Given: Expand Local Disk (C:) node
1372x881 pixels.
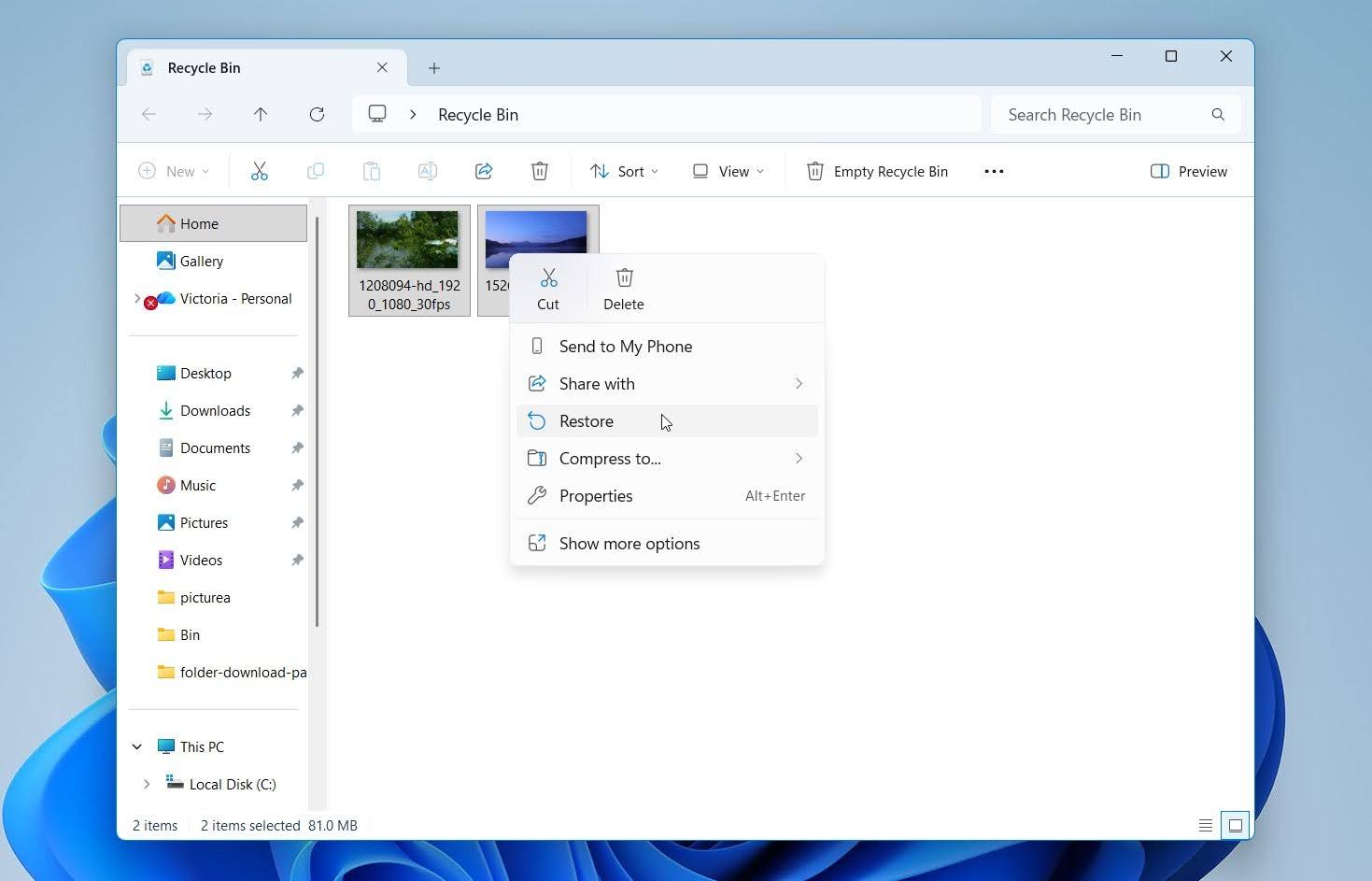Looking at the screenshot, I should point(147,784).
